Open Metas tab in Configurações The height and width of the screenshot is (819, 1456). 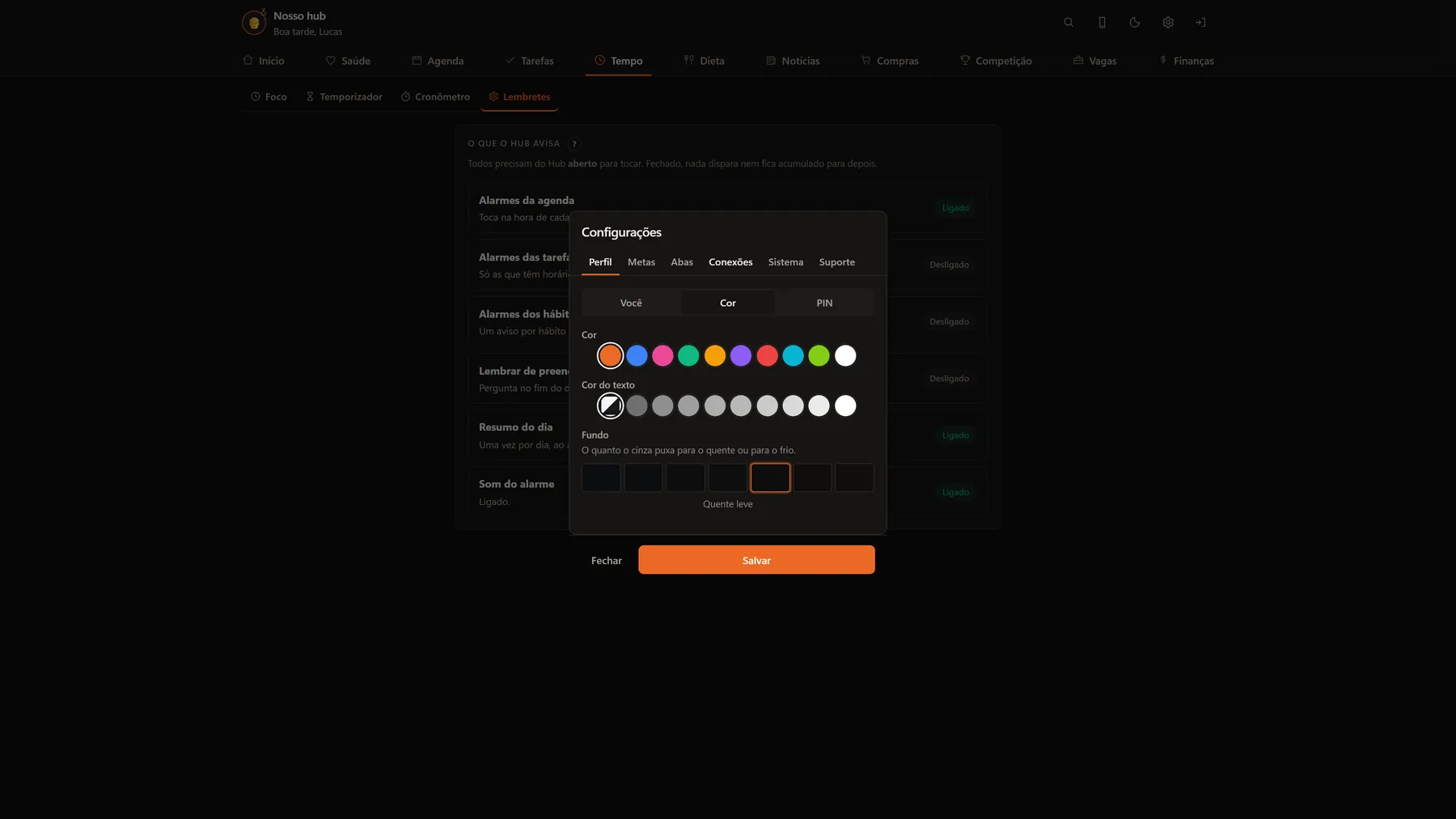pos(641,262)
